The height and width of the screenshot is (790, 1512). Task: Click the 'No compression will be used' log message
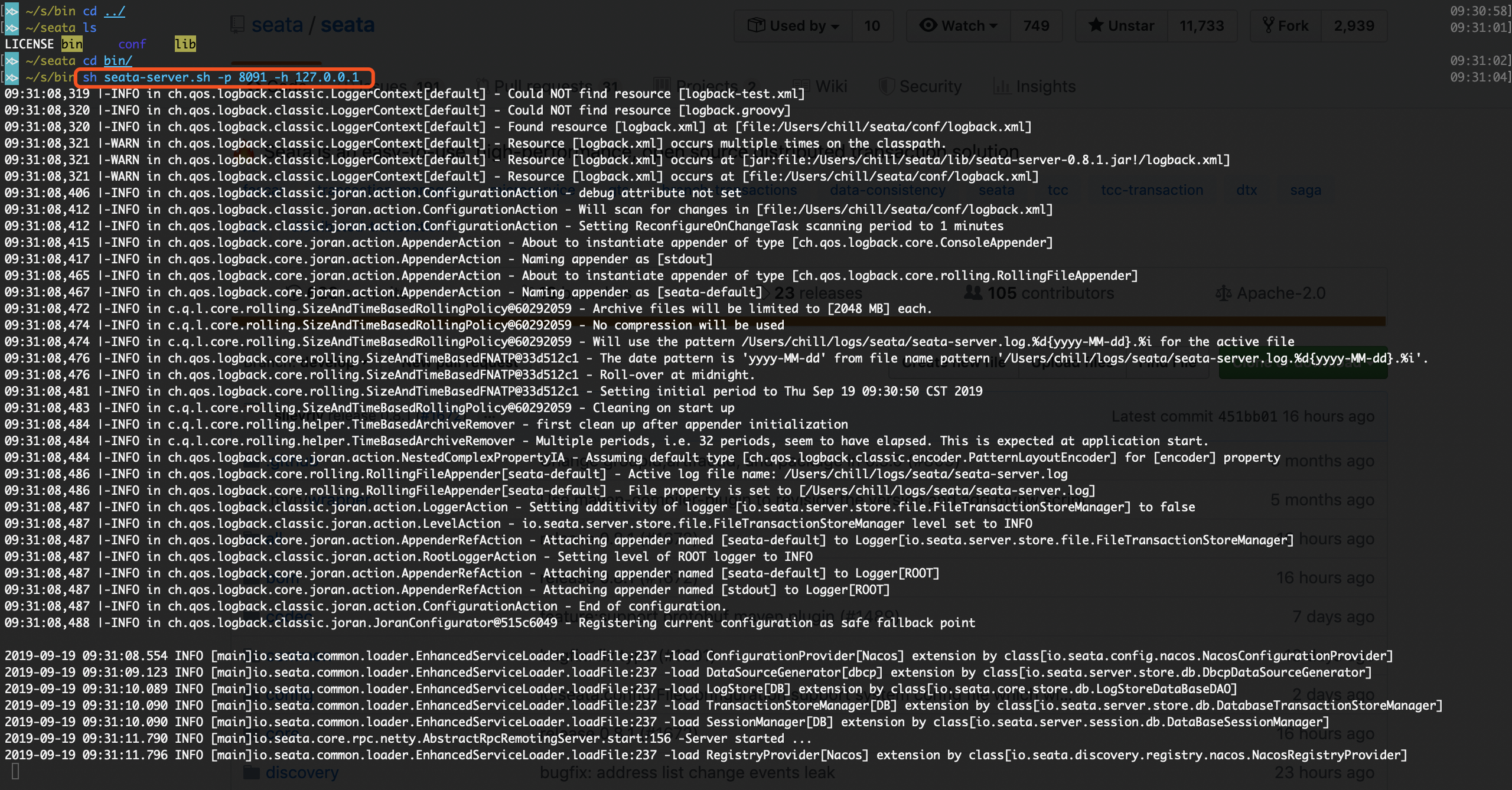(x=689, y=325)
